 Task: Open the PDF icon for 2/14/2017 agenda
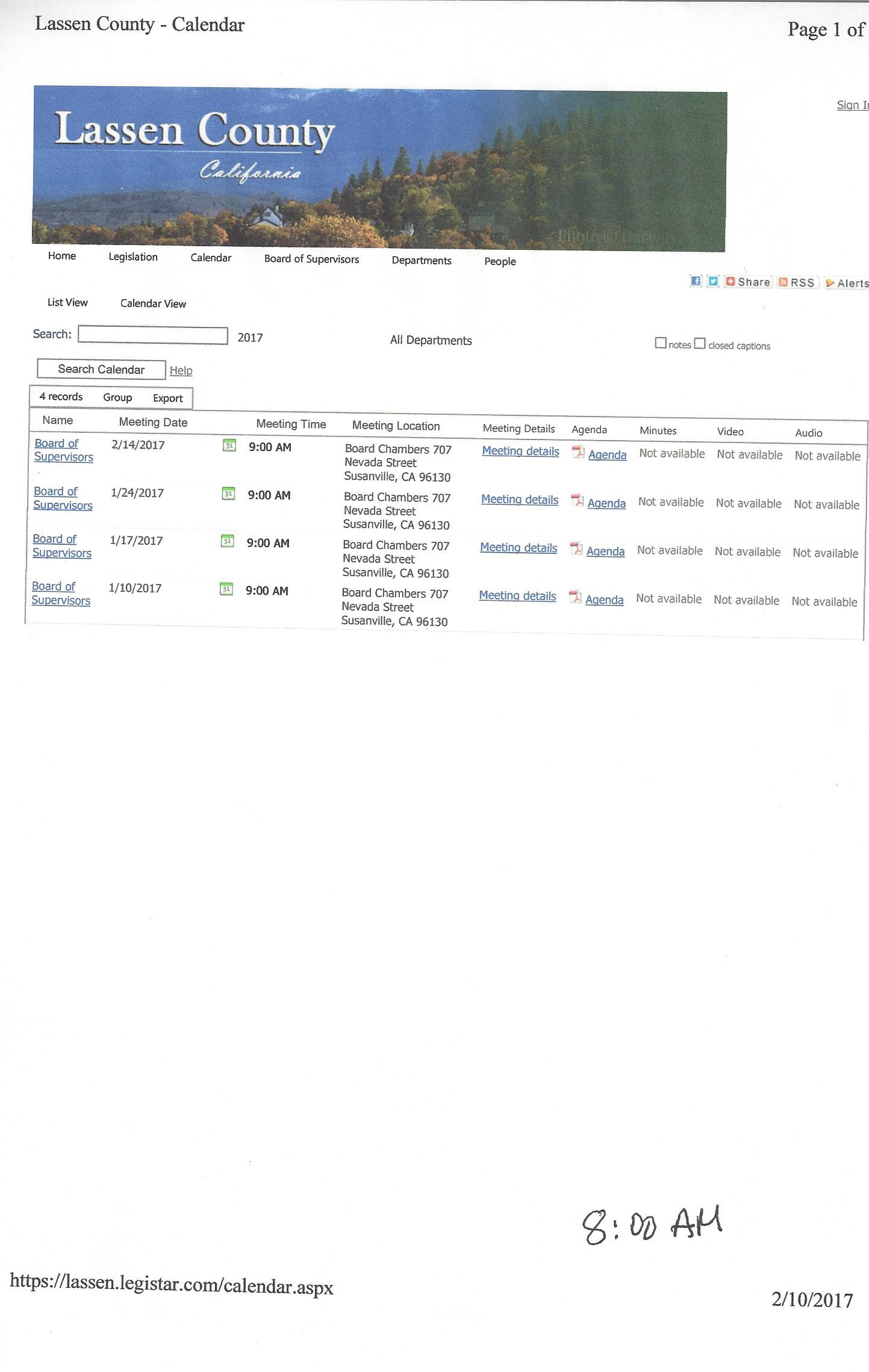pos(578,452)
